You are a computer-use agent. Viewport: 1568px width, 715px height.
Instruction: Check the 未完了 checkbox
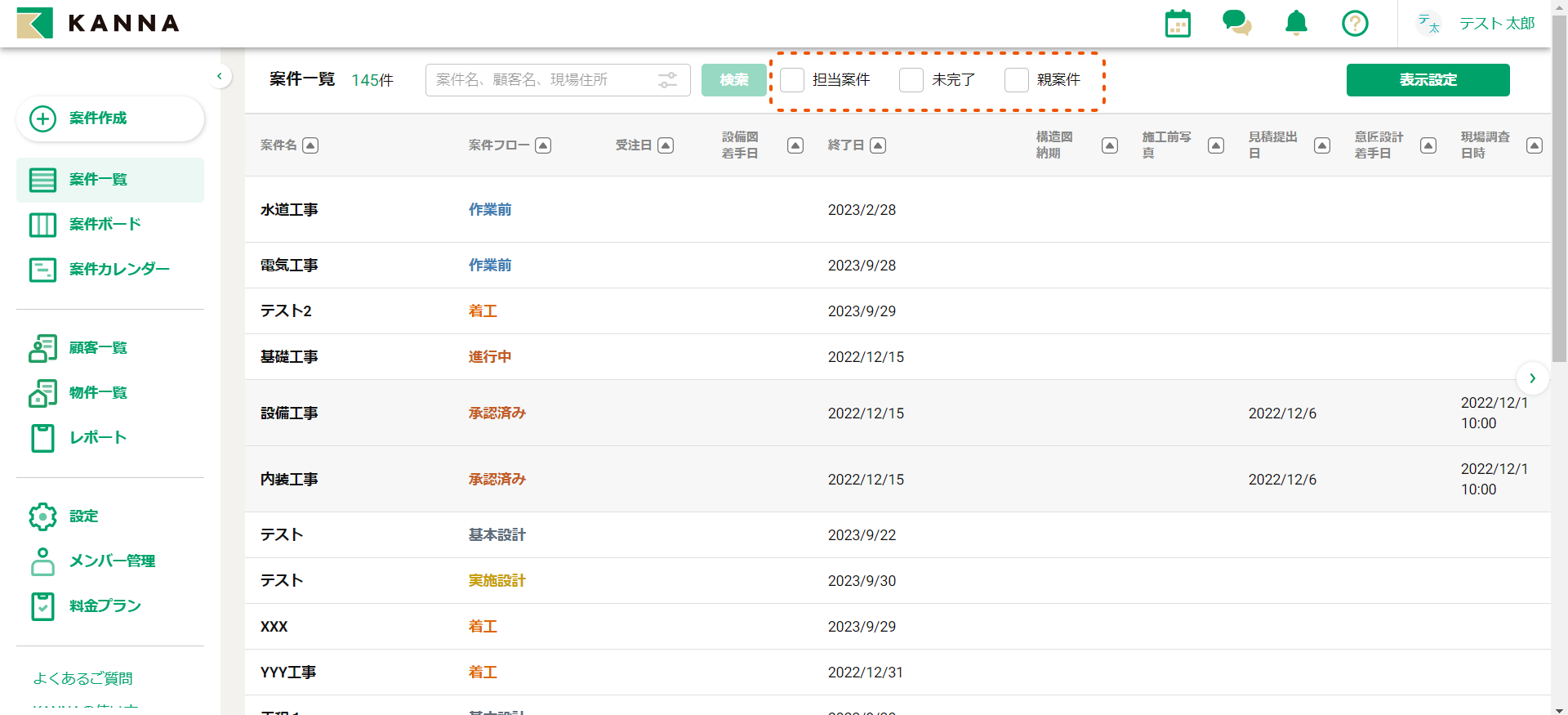coord(911,80)
